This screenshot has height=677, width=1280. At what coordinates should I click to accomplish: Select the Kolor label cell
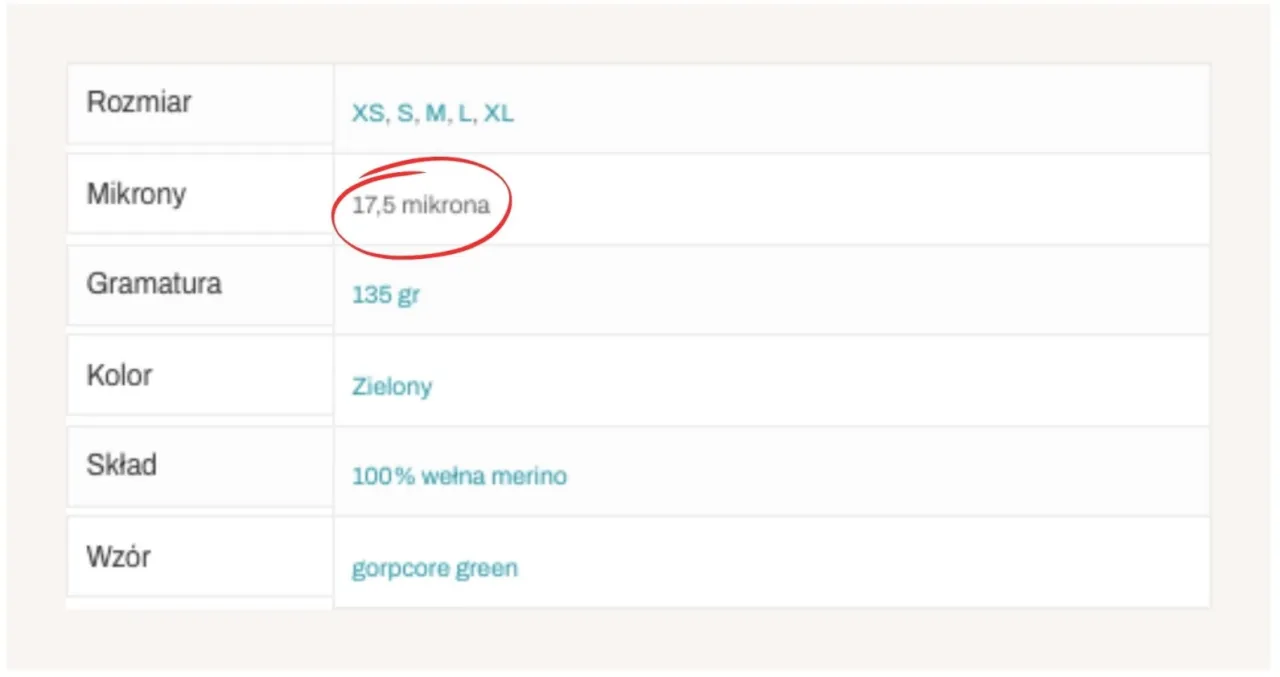click(x=199, y=376)
